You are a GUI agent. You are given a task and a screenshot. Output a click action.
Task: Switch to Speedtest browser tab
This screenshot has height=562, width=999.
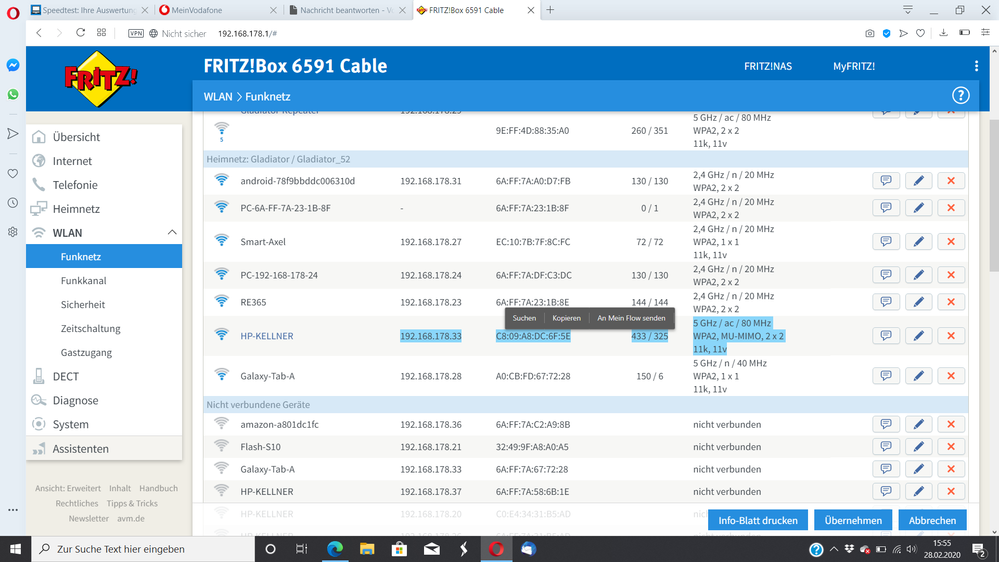[90, 10]
